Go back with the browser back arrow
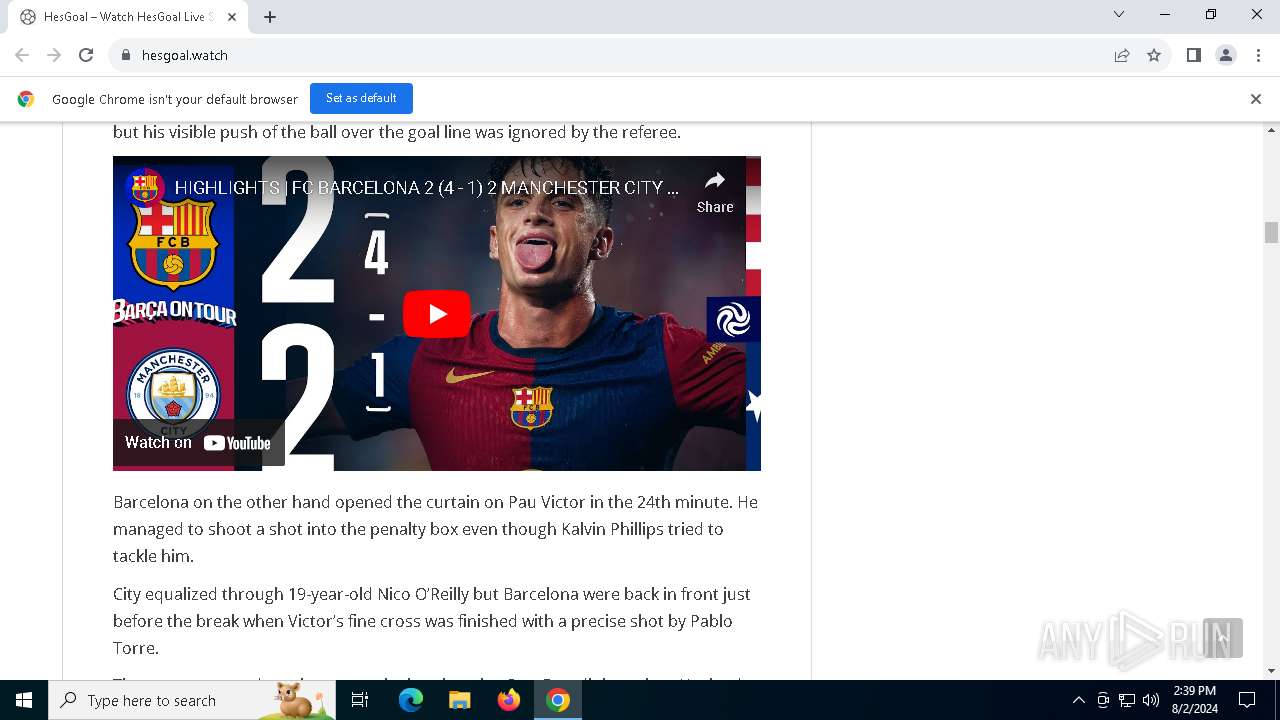 pyautogui.click(x=22, y=55)
